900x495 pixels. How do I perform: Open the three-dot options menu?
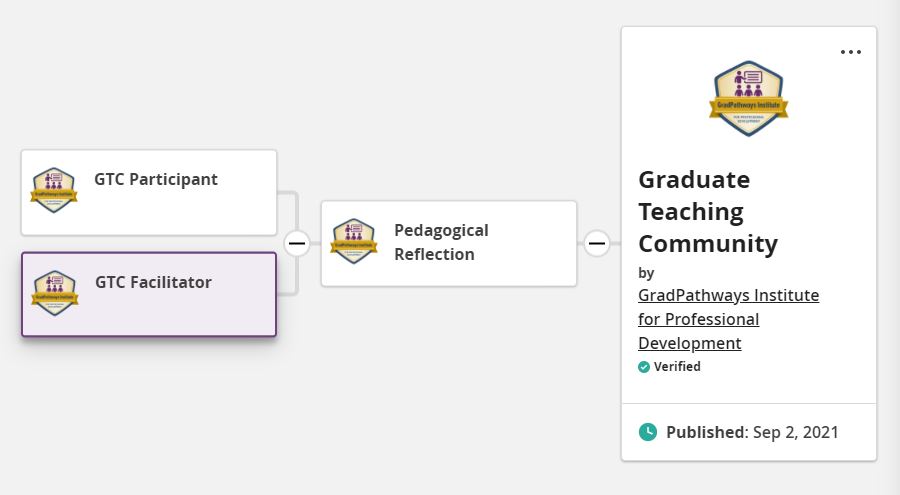tap(851, 52)
